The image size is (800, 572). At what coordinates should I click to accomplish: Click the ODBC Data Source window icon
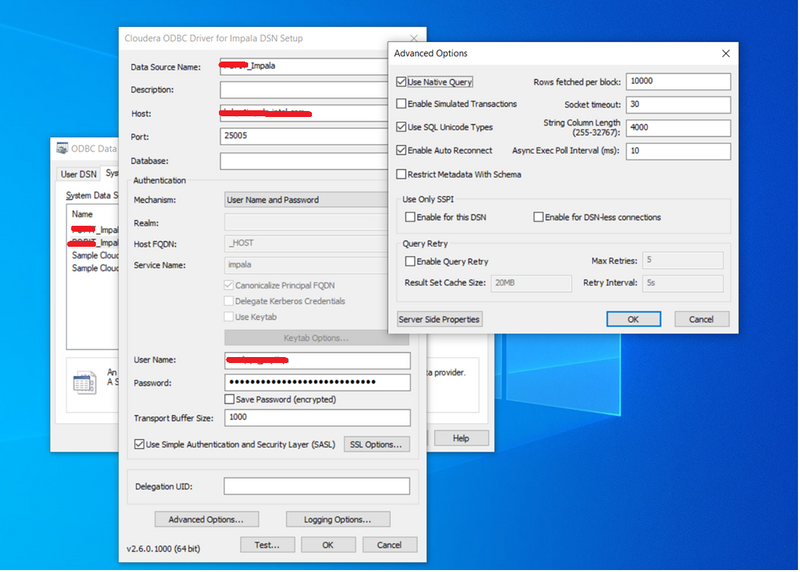click(62, 148)
